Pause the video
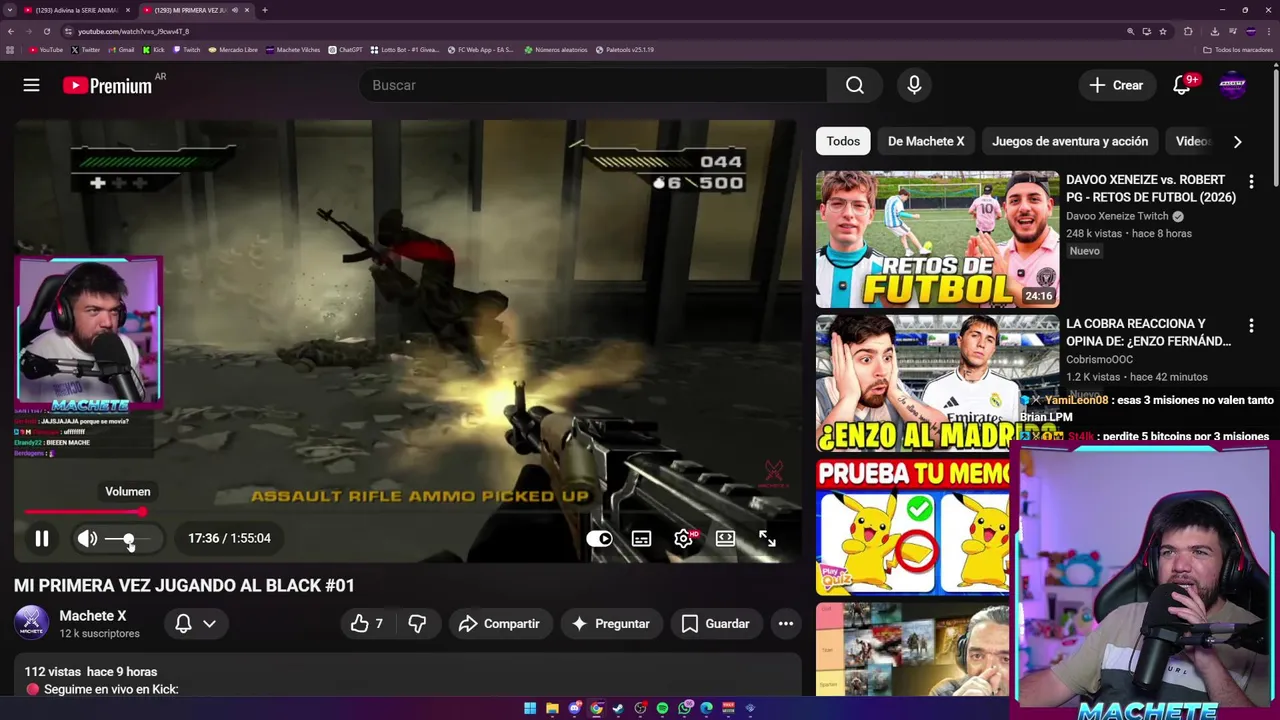Image resolution: width=1280 pixels, height=720 pixels. point(42,539)
